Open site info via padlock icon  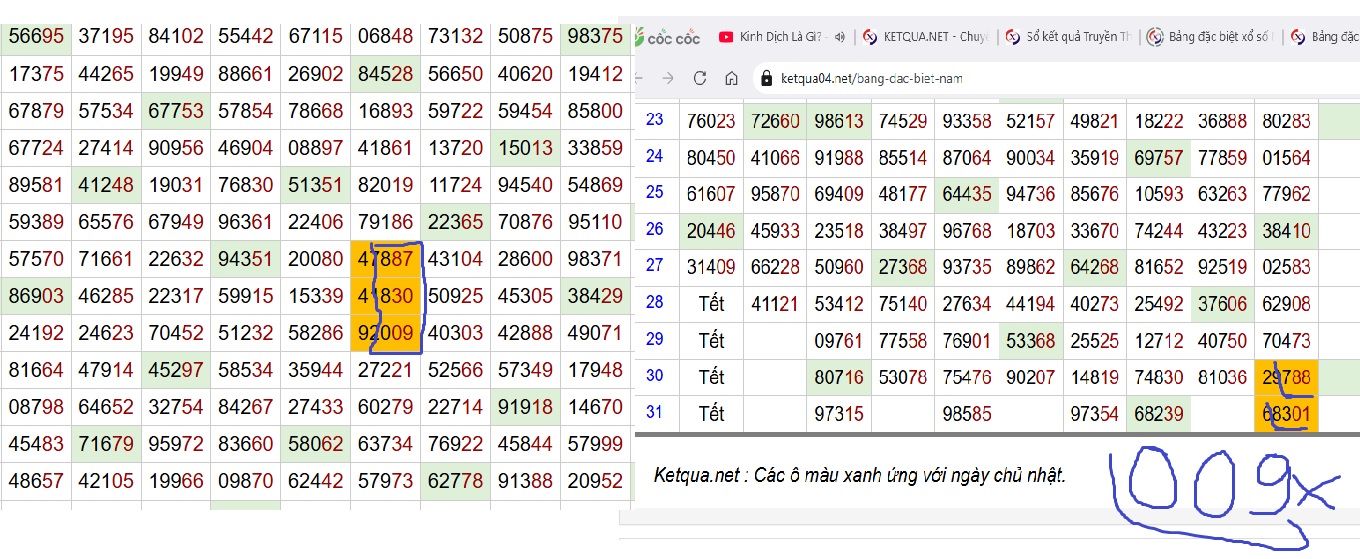click(767, 78)
